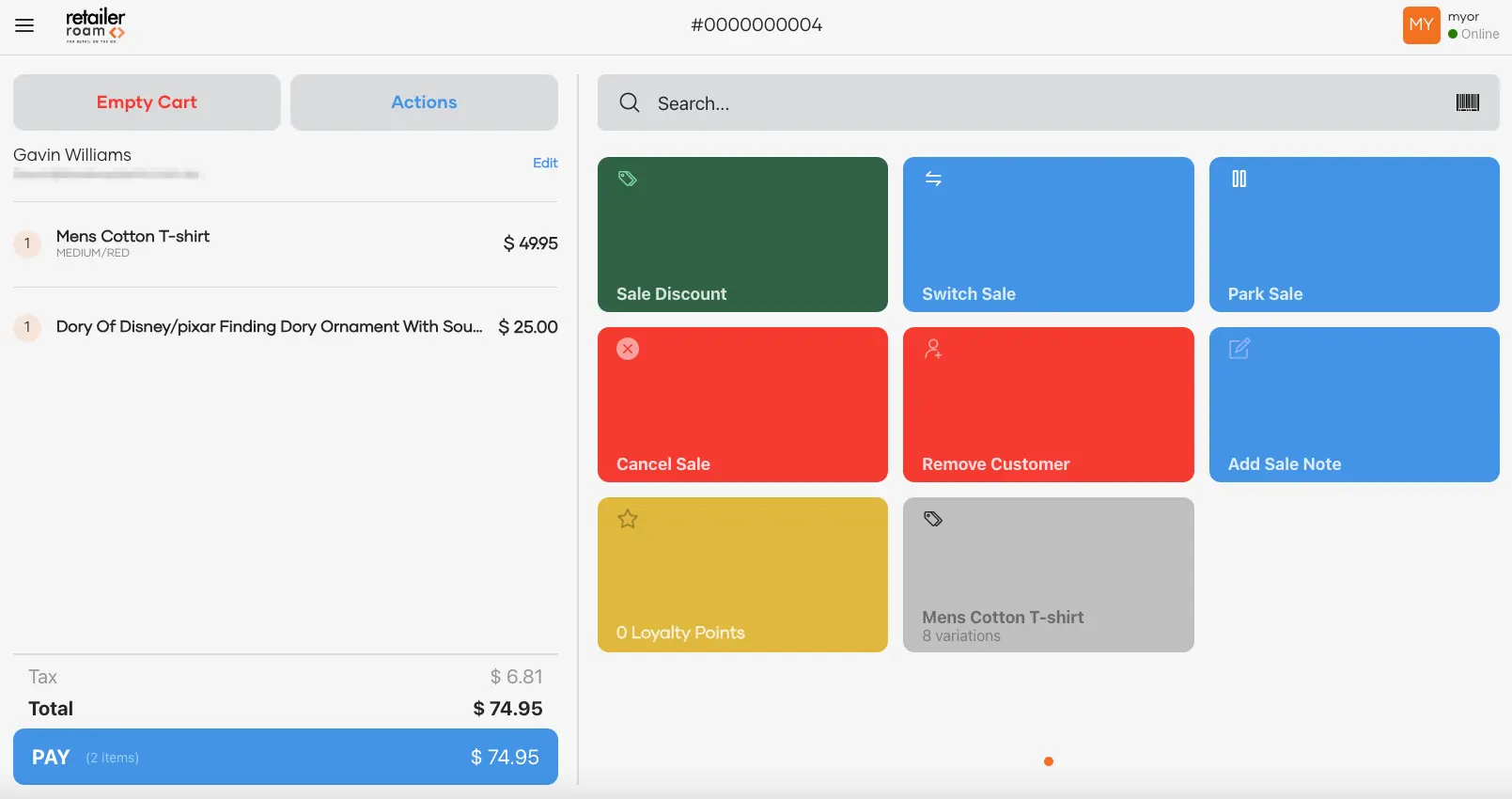1512x799 pixels.
Task: Open Mens Cotton T-shirt variations tile
Action: click(1048, 574)
